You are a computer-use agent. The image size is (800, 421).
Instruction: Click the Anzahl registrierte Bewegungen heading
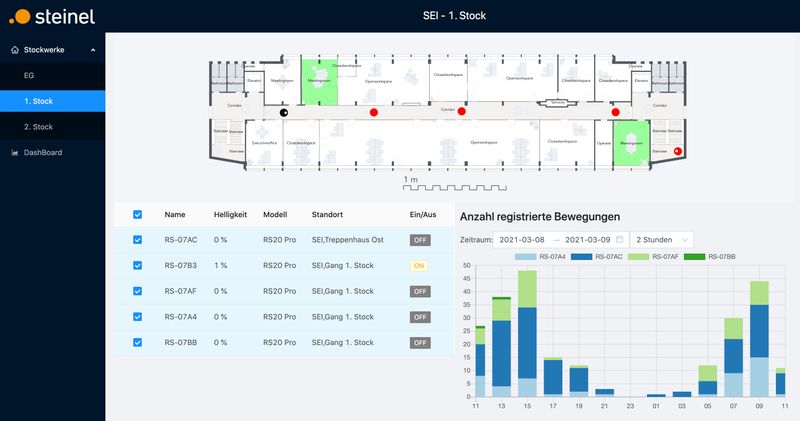click(540, 217)
